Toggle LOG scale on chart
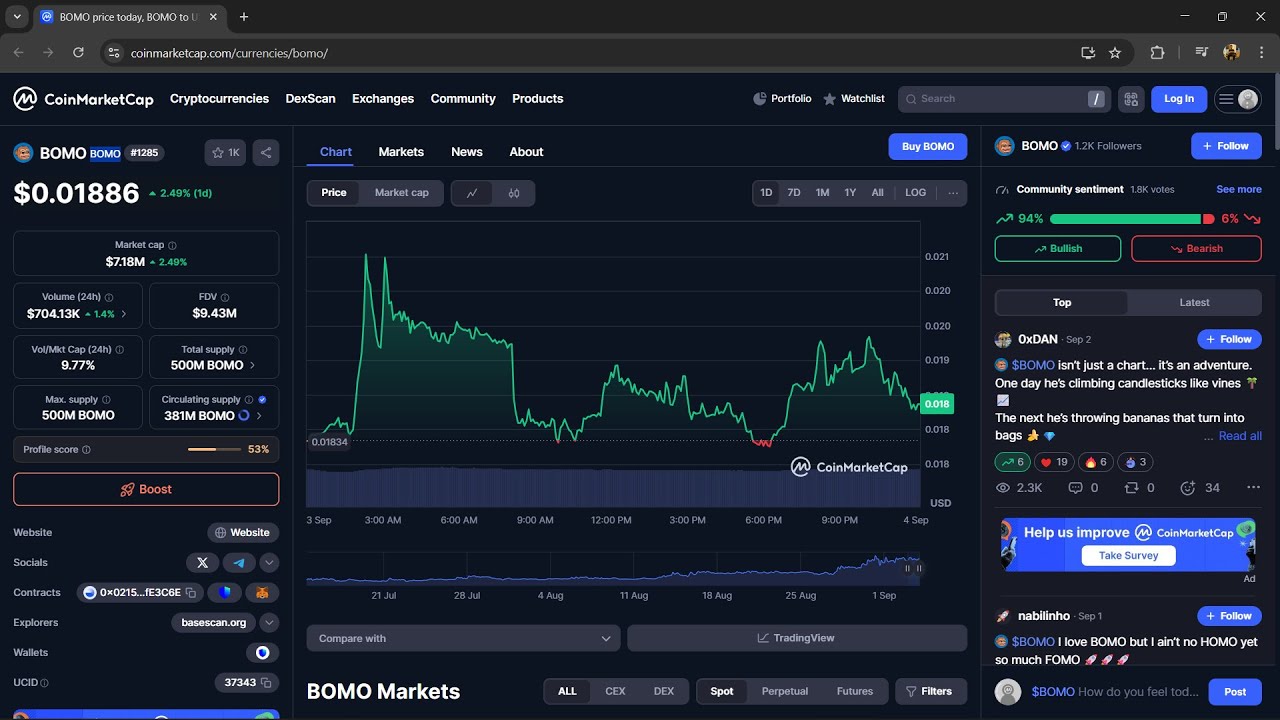The width and height of the screenshot is (1280, 720). 916,193
